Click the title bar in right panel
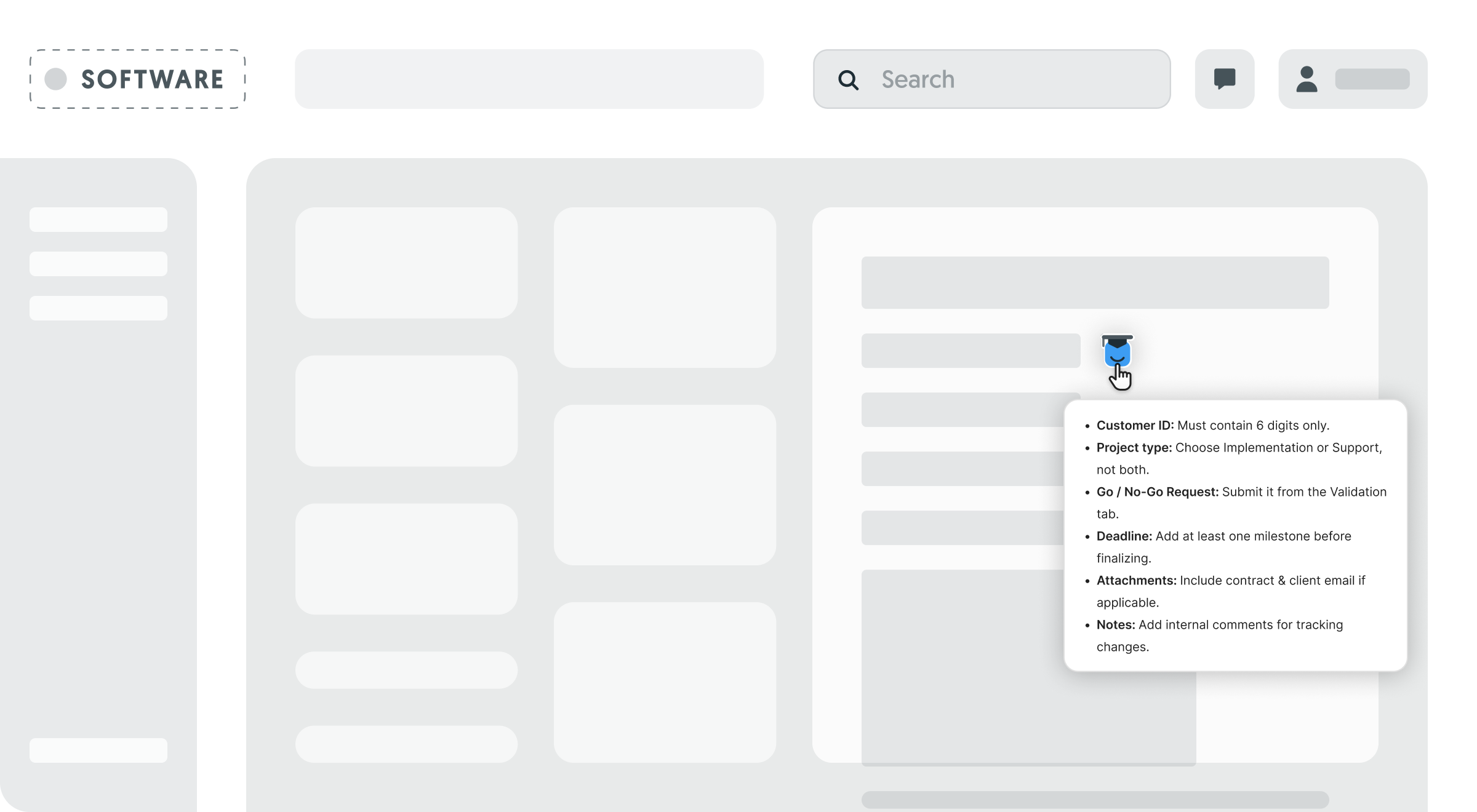 [1095, 282]
